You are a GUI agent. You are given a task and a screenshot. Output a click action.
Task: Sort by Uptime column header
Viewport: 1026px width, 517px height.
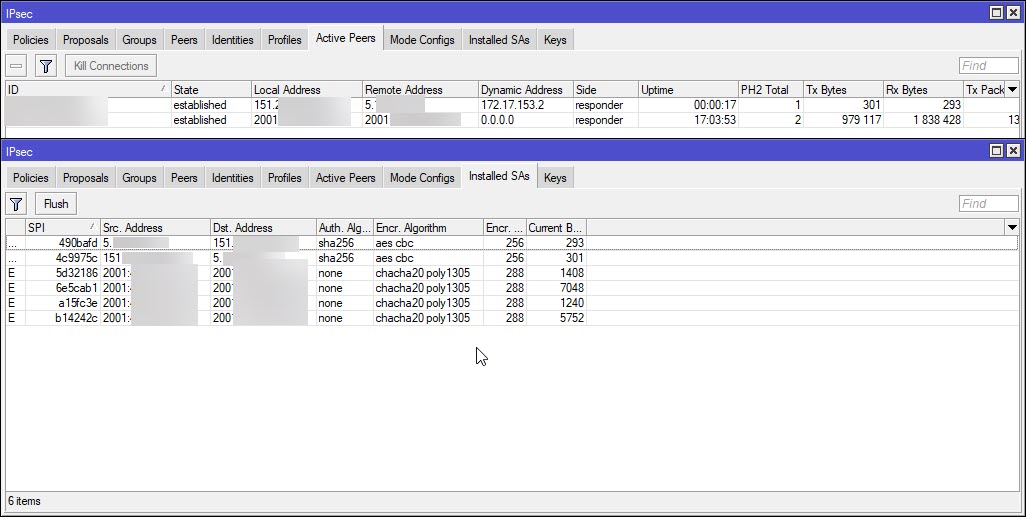pos(688,90)
